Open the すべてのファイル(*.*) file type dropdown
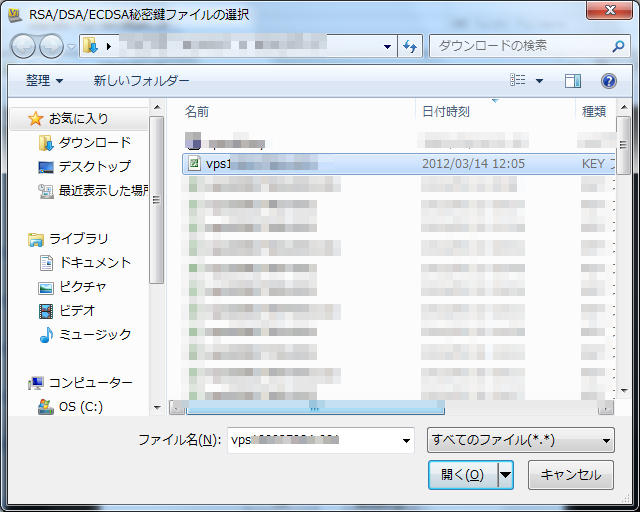This screenshot has width=640, height=512. (520, 440)
